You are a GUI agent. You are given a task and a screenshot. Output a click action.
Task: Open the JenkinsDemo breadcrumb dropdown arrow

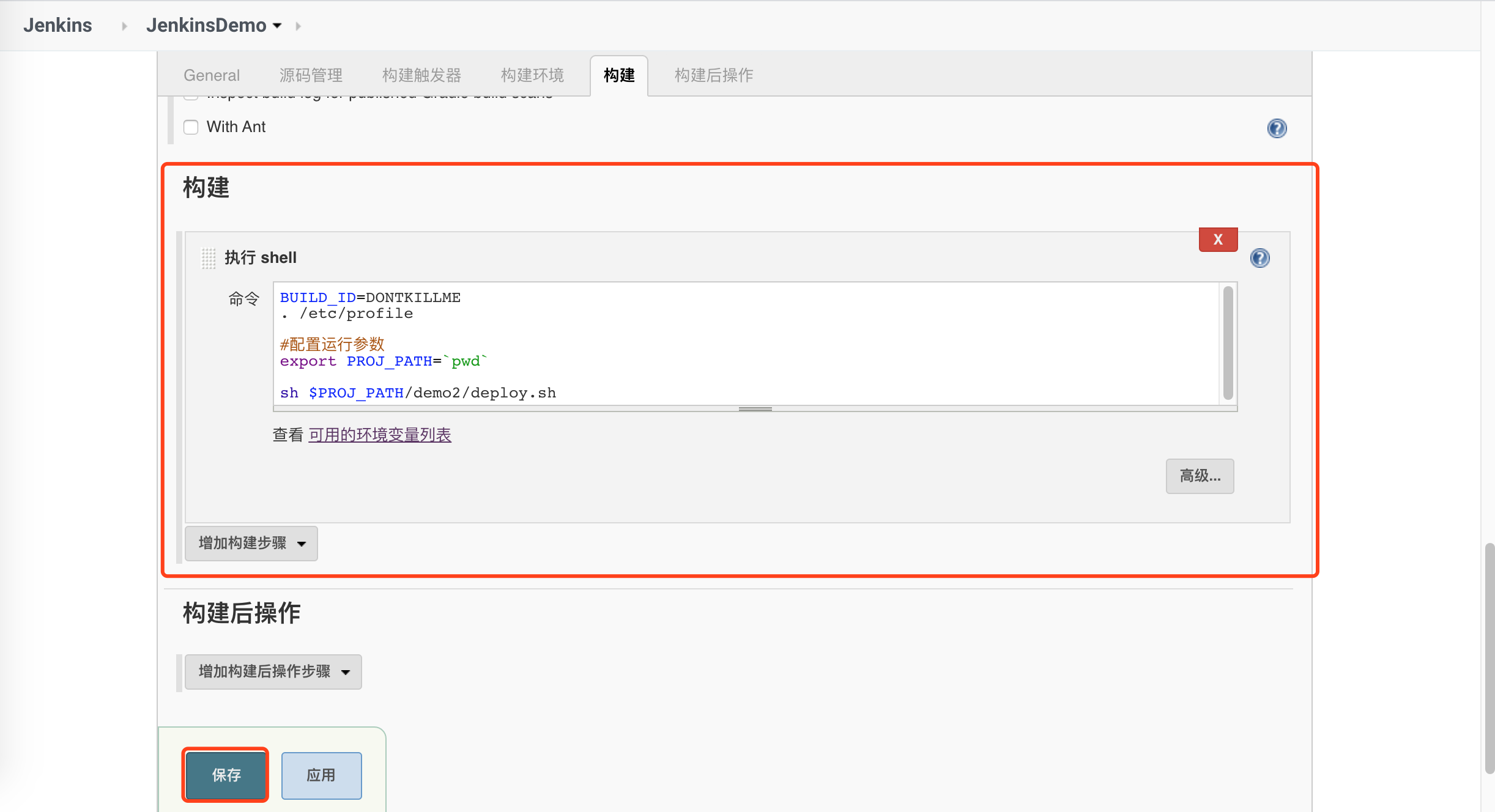[277, 26]
